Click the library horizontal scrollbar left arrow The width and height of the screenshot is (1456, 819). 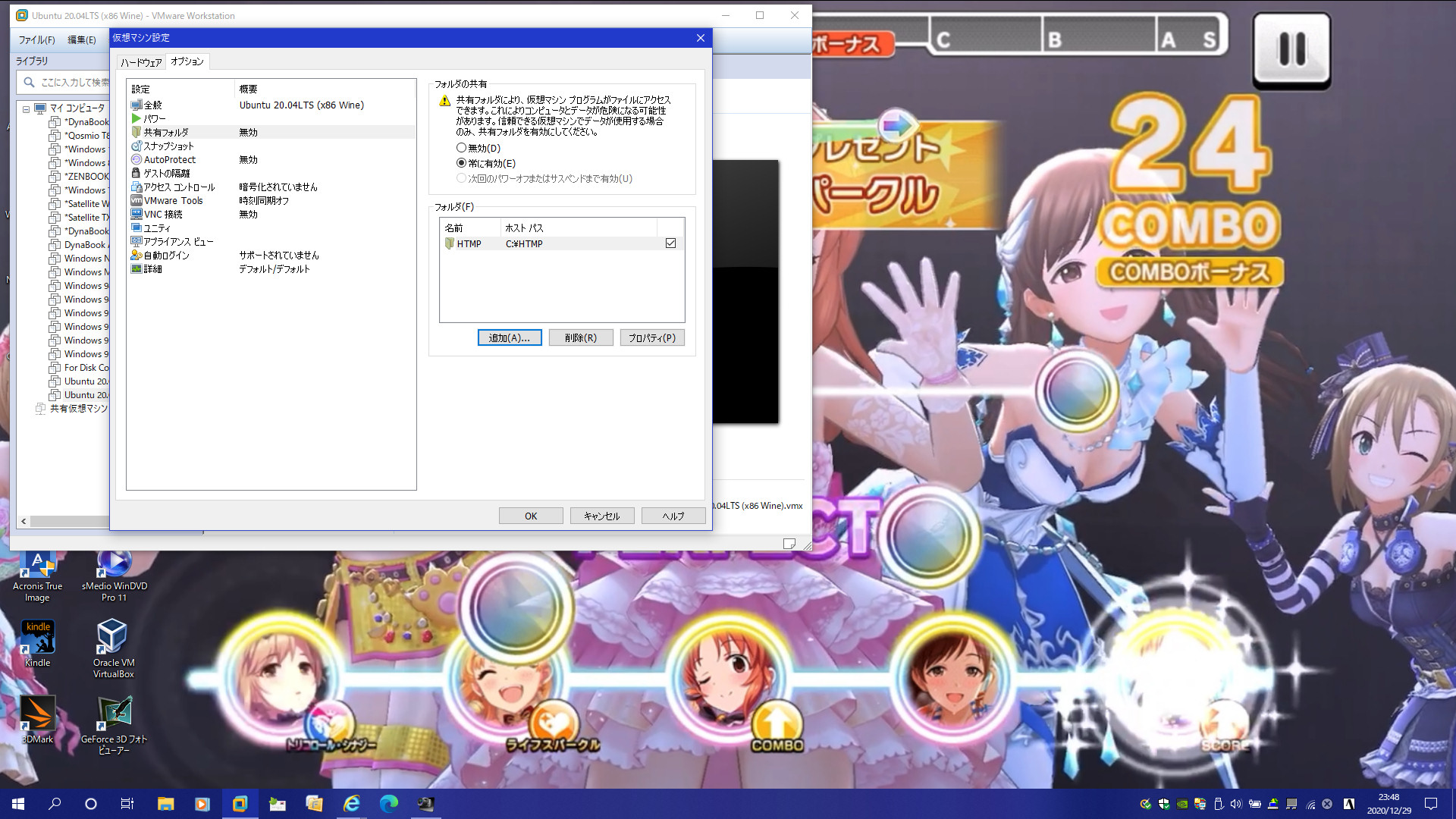click(24, 521)
